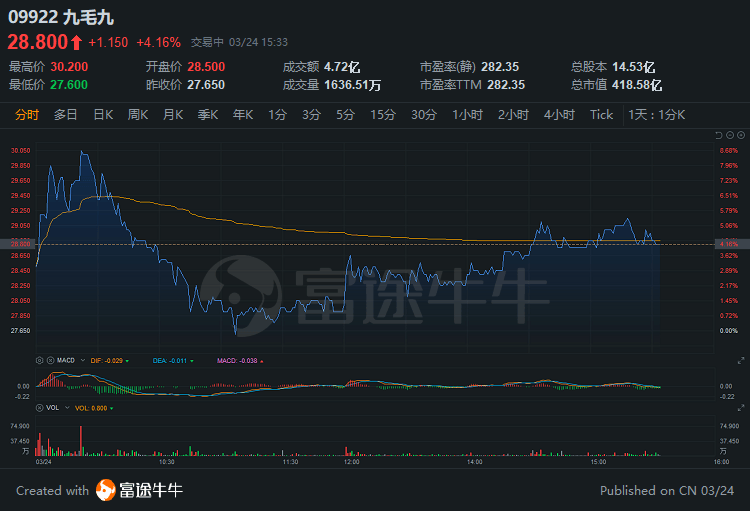Image resolution: width=750 pixels, height=511 pixels.
Task: Click the 最低价 value 27.600
Action: coord(69,85)
